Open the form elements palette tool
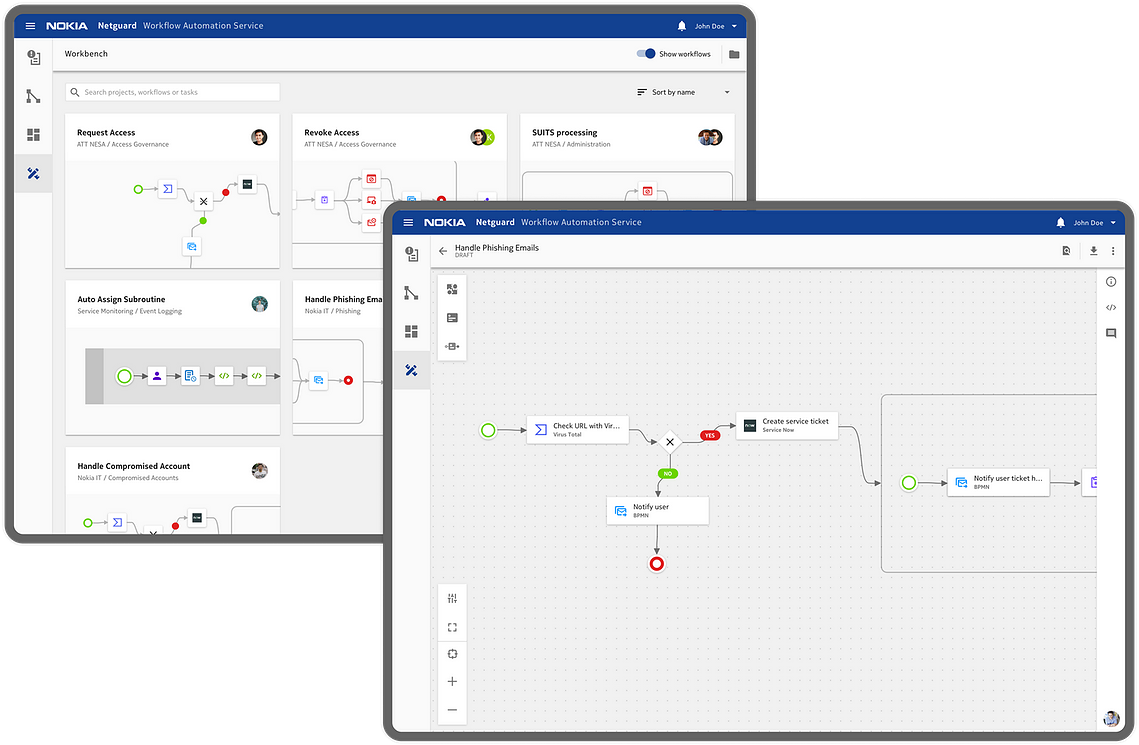 click(452, 317)
